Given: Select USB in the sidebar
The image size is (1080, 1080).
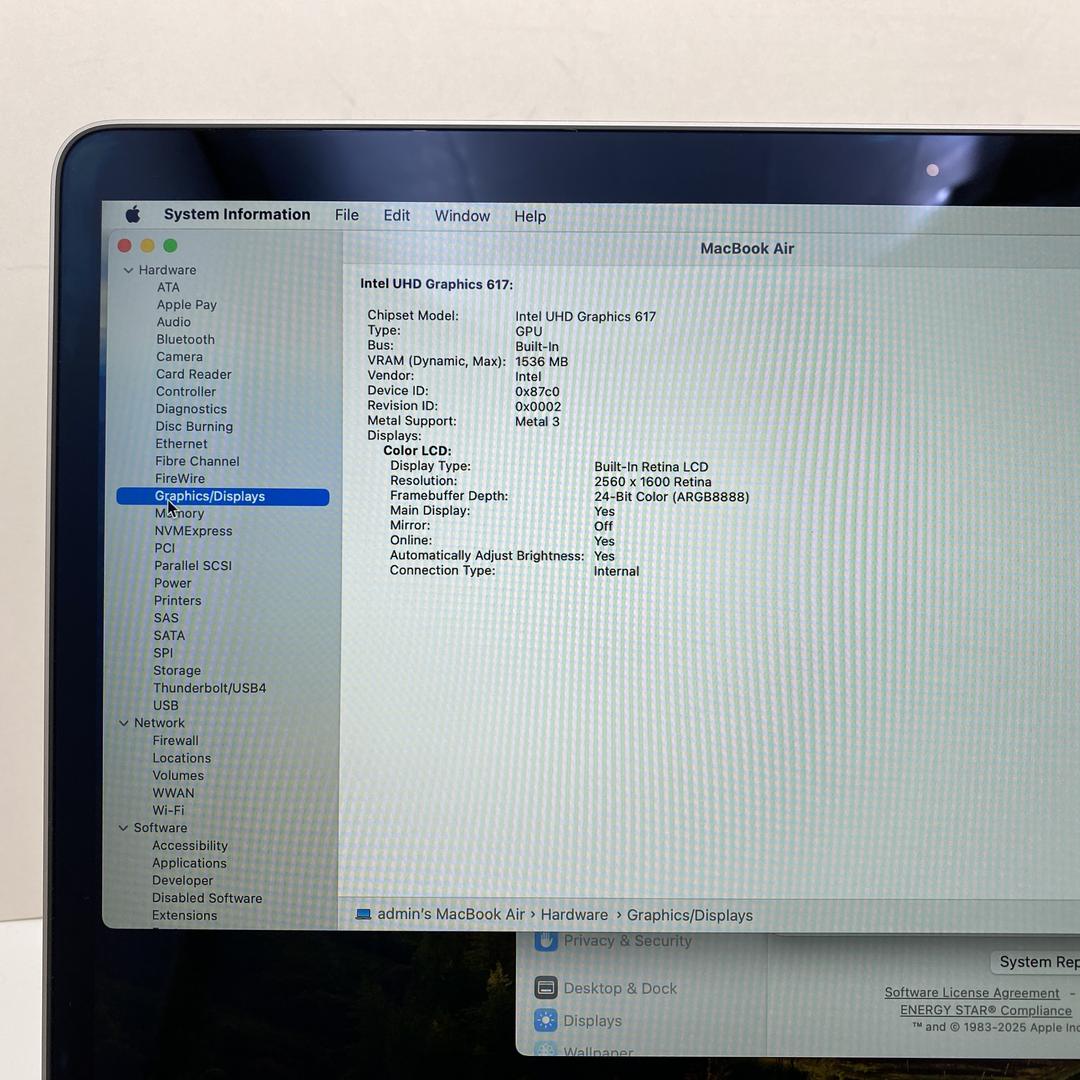Looking at the screenshot, I should (x=165, y=705).
